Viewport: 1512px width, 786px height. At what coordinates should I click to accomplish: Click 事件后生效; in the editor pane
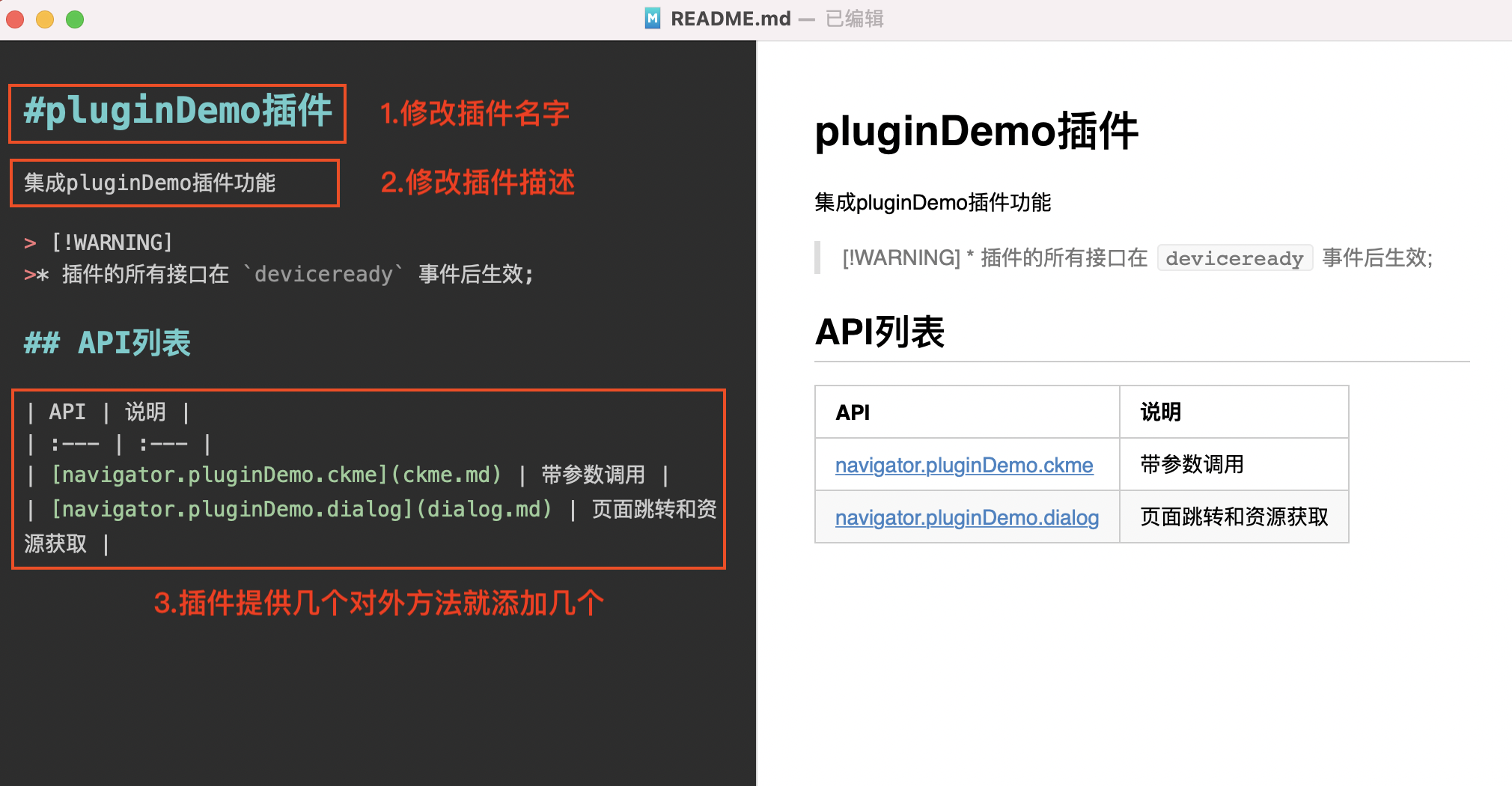pyautogui.click(x=476, y=274)
